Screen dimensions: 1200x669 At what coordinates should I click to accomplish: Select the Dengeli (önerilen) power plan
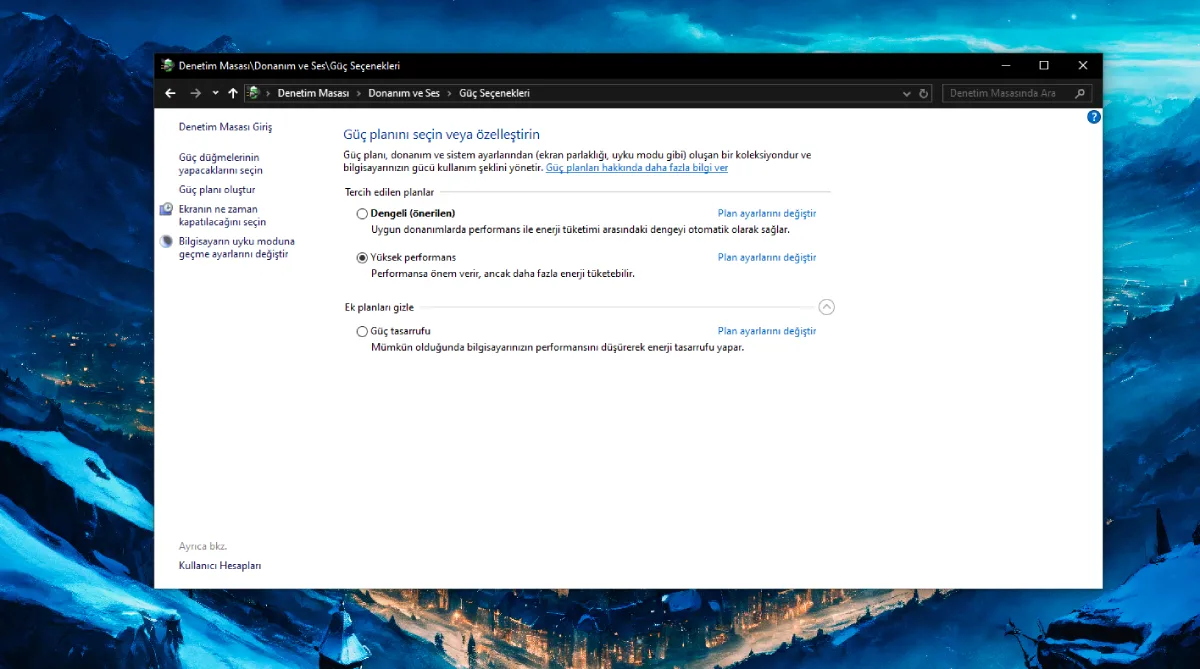point(362,214)
